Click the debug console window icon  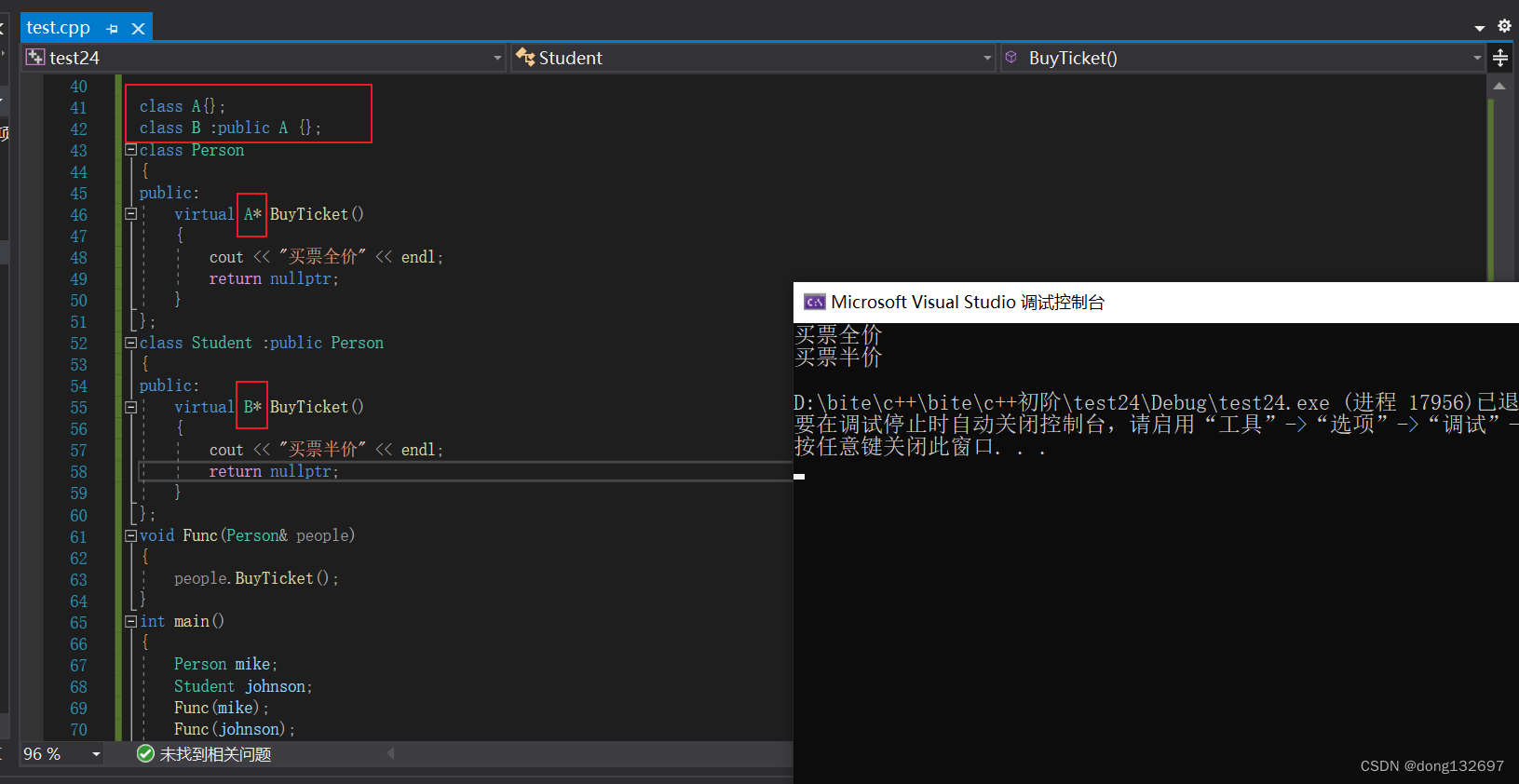coord(815,302)
